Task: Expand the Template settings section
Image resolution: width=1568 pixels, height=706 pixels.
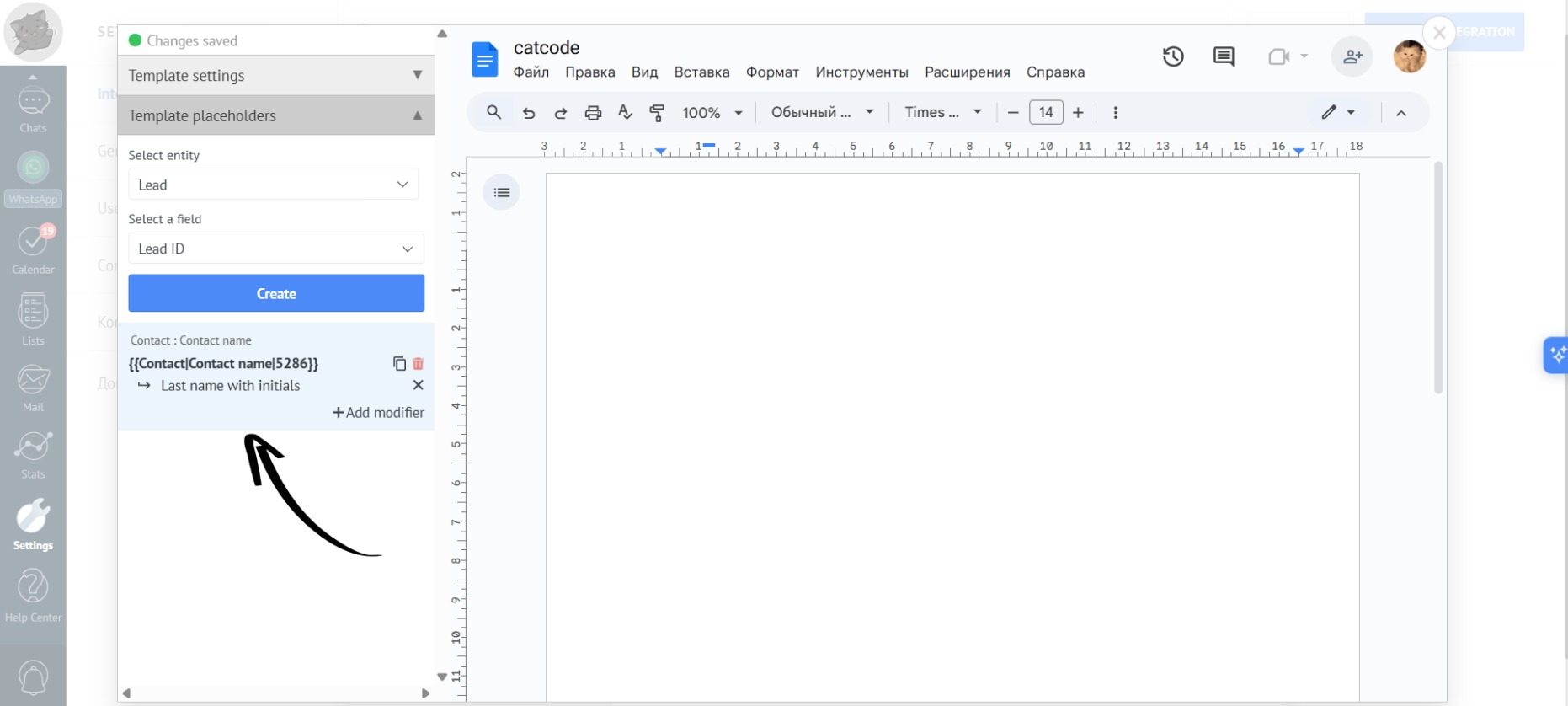Action: pyautogui.click(x=417, y=75)
